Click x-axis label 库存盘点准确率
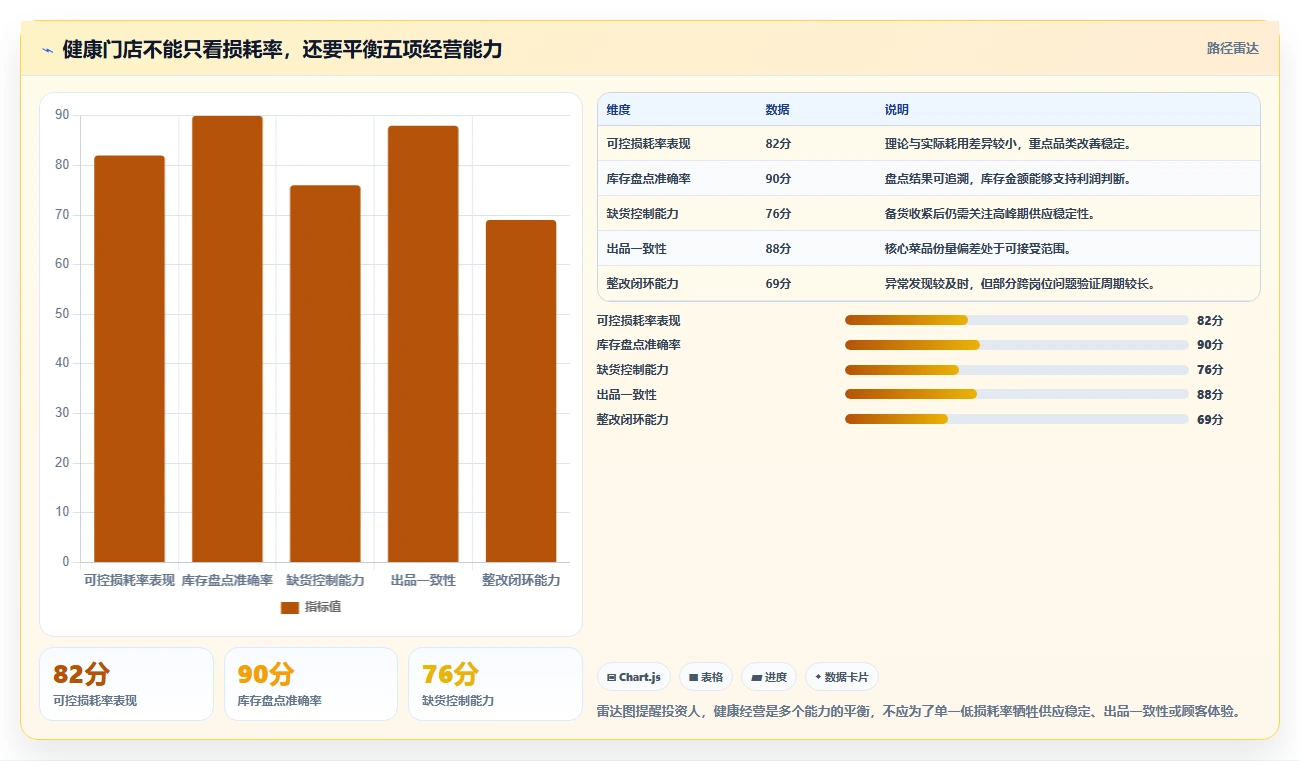This screenshot has height=761, width=1300. (x=227, y=580)
